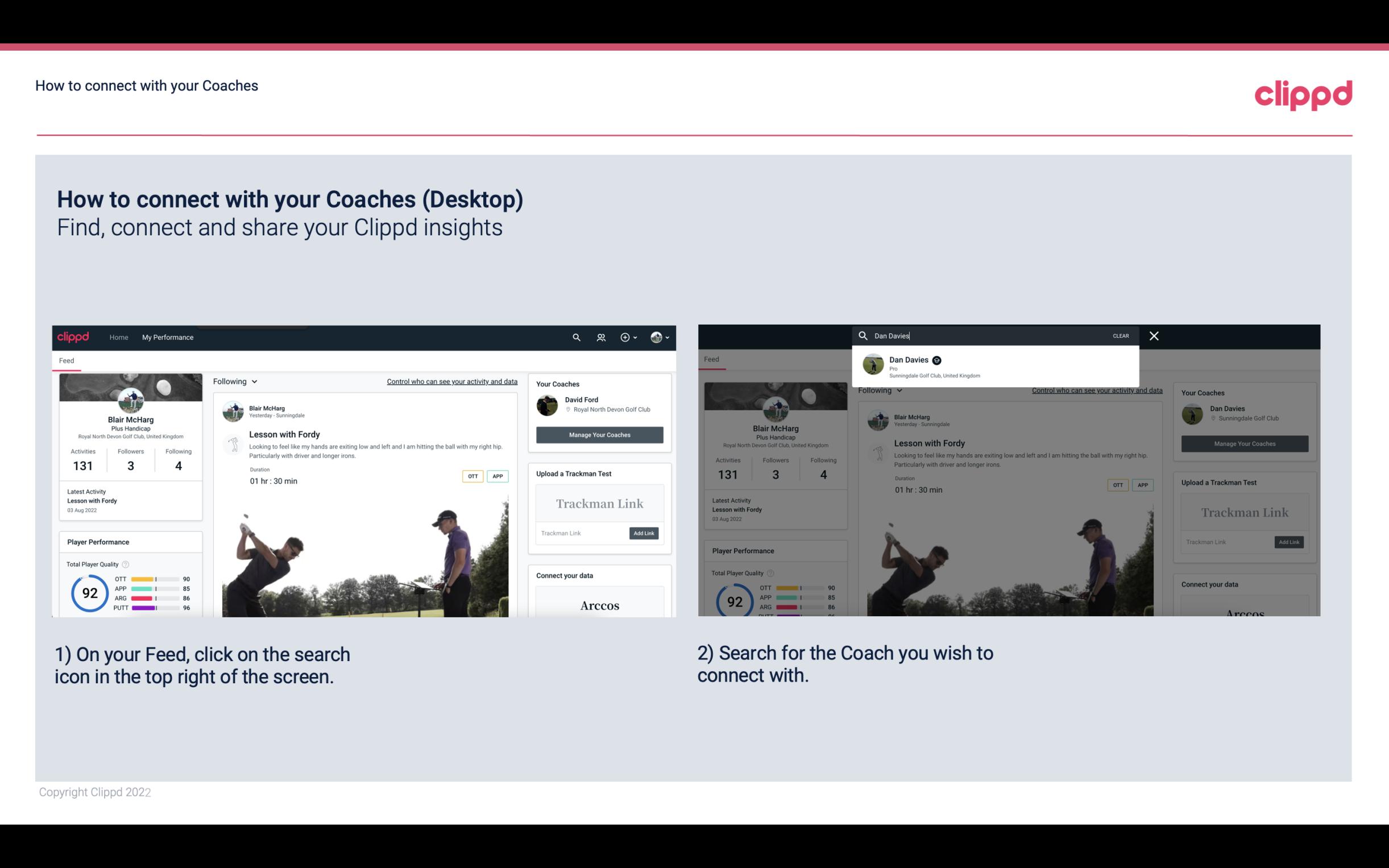The width and height of the screenshot is (1389, 868).
Task: Click the Feed tab label
Action: coord(67,360)
